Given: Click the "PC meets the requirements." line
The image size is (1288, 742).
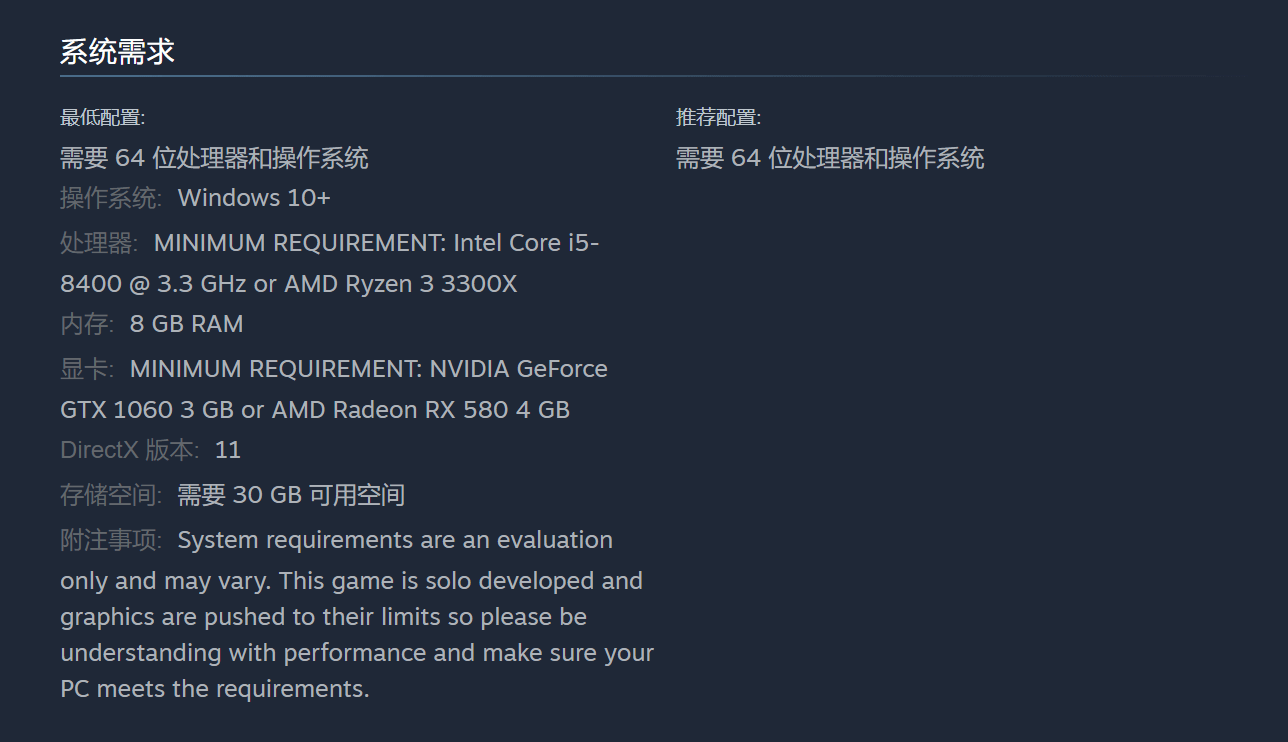Looking at the screenshot, I should click(x=215, y=689).
